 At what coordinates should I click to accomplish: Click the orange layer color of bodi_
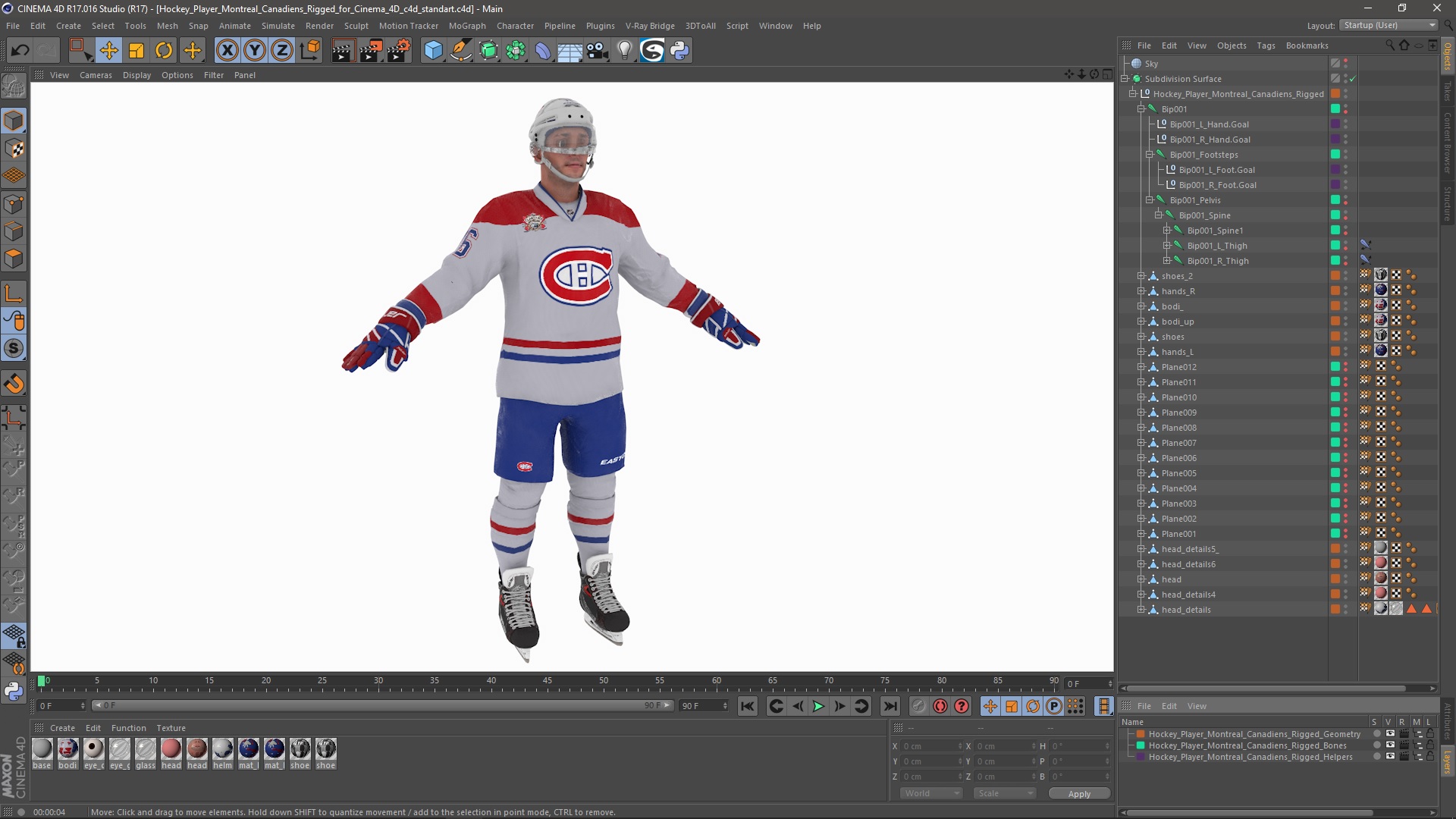1335,306
